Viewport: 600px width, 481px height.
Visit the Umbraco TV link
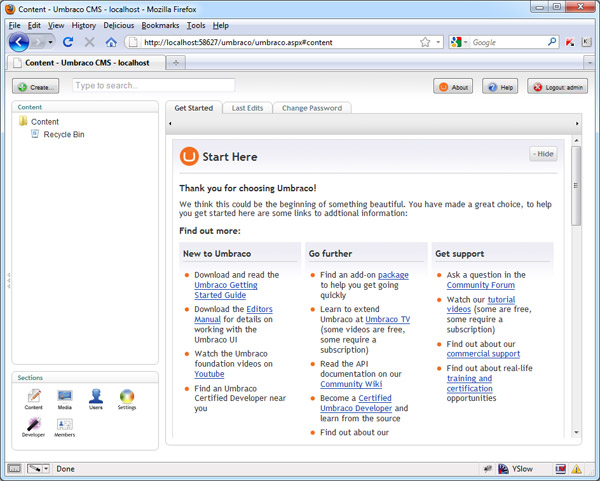coord(388,319)
